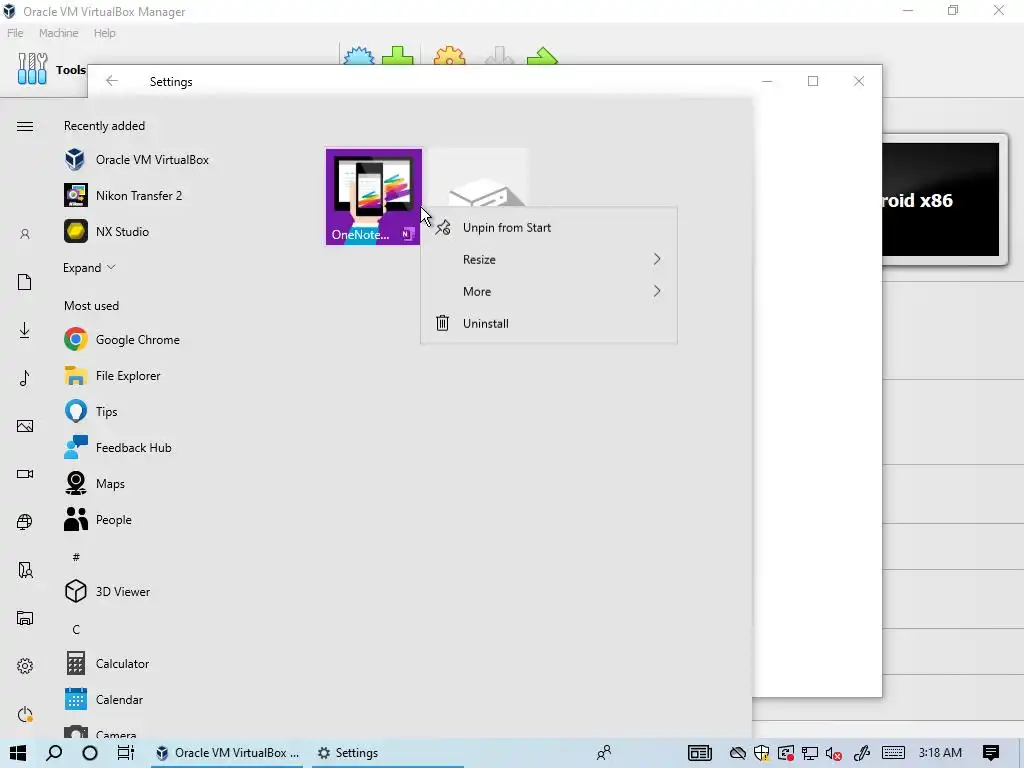Open Videos from Start sidebar
Viewport: 1024px width, 768px height.
point(25,474)
